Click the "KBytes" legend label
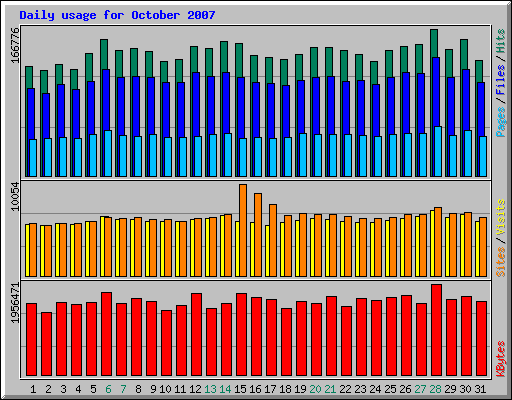 (x=501, y=359)
